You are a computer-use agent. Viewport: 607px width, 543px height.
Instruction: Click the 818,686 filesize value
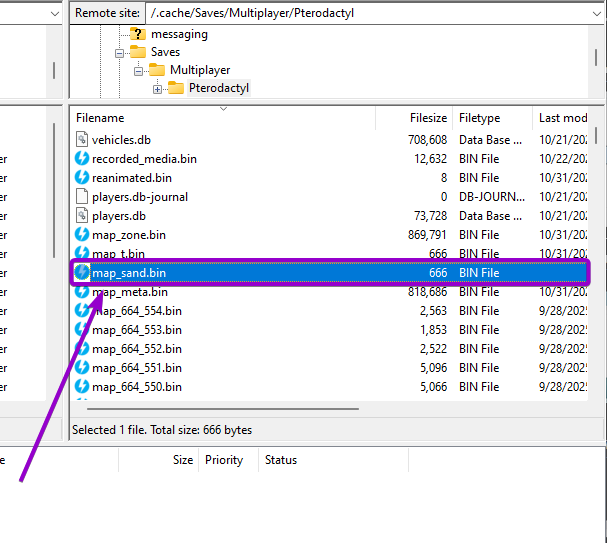coord(427,291)
